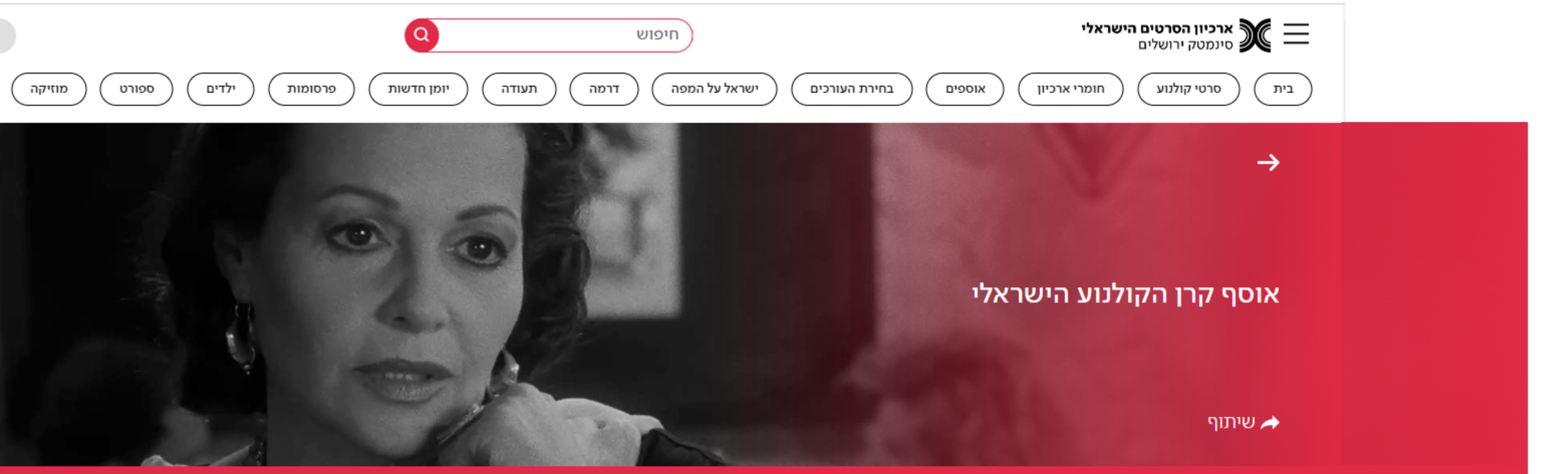Open יומן חדשות category

(x=418, y=89)
